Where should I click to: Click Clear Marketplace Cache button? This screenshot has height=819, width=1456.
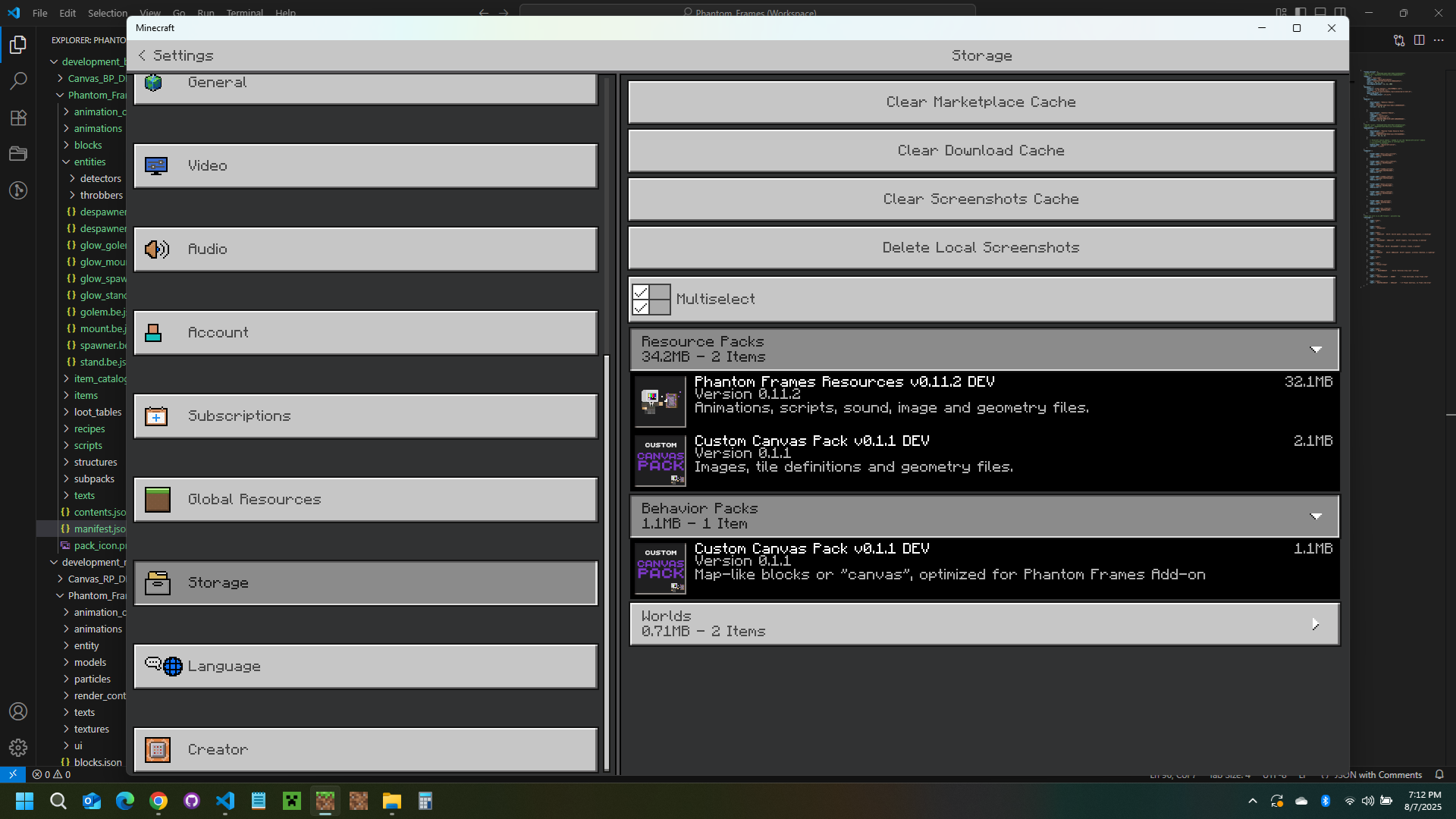click(x=981, y=102)
